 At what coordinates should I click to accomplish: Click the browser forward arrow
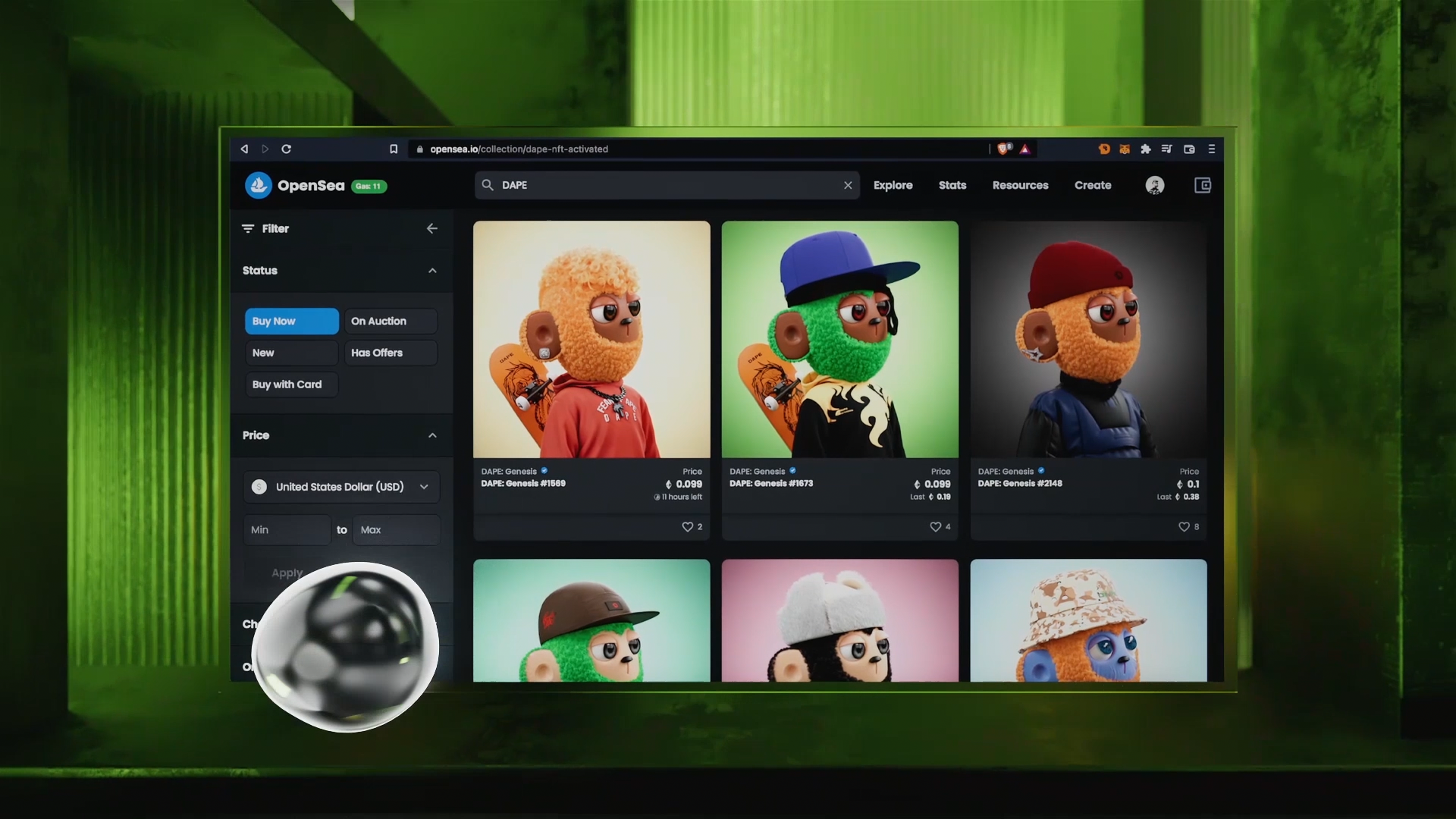265,149
